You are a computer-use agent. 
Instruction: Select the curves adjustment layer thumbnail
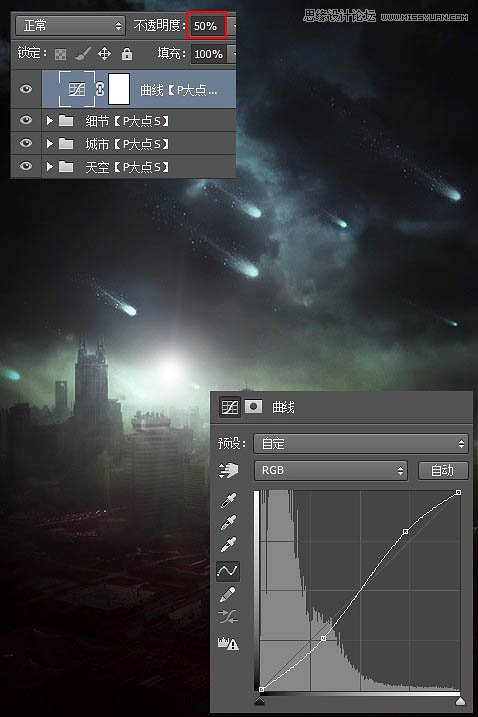[x=77, y=89]
